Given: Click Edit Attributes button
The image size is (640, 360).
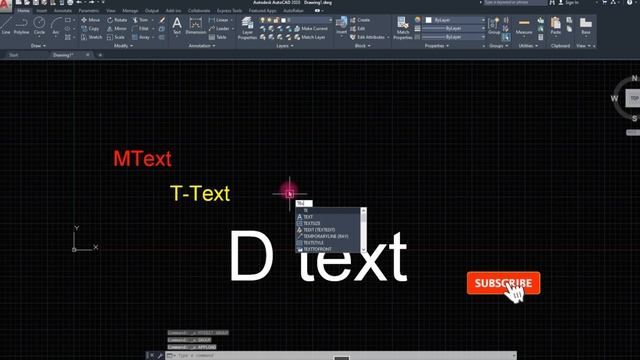Looking at the screenshot, I should pyautogui.click(x=367, y=37).
